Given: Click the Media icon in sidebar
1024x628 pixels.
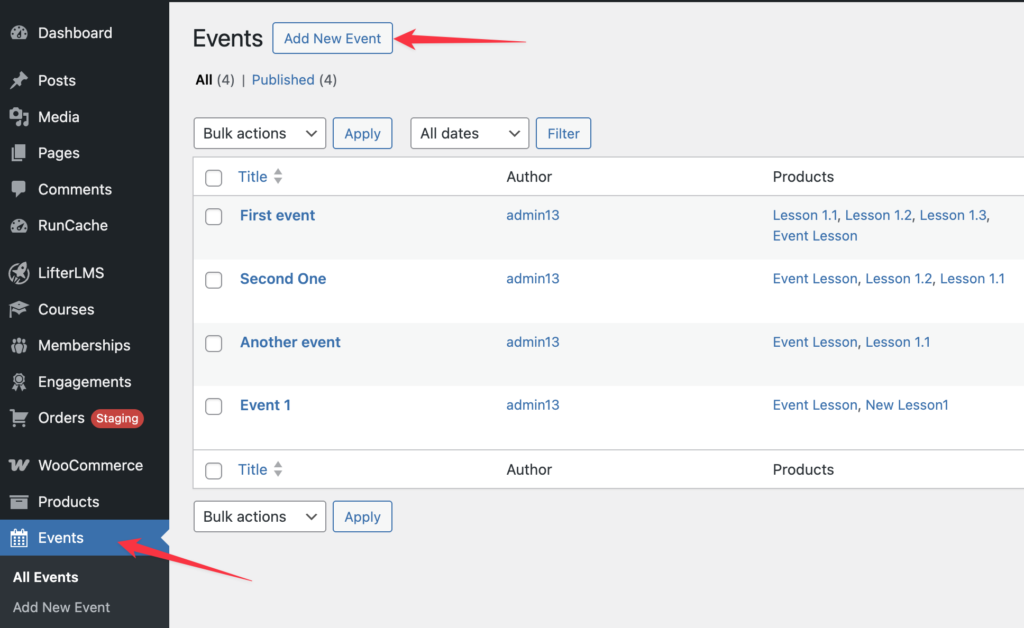Looking at the screenshot, I should [x=19, y=117].
